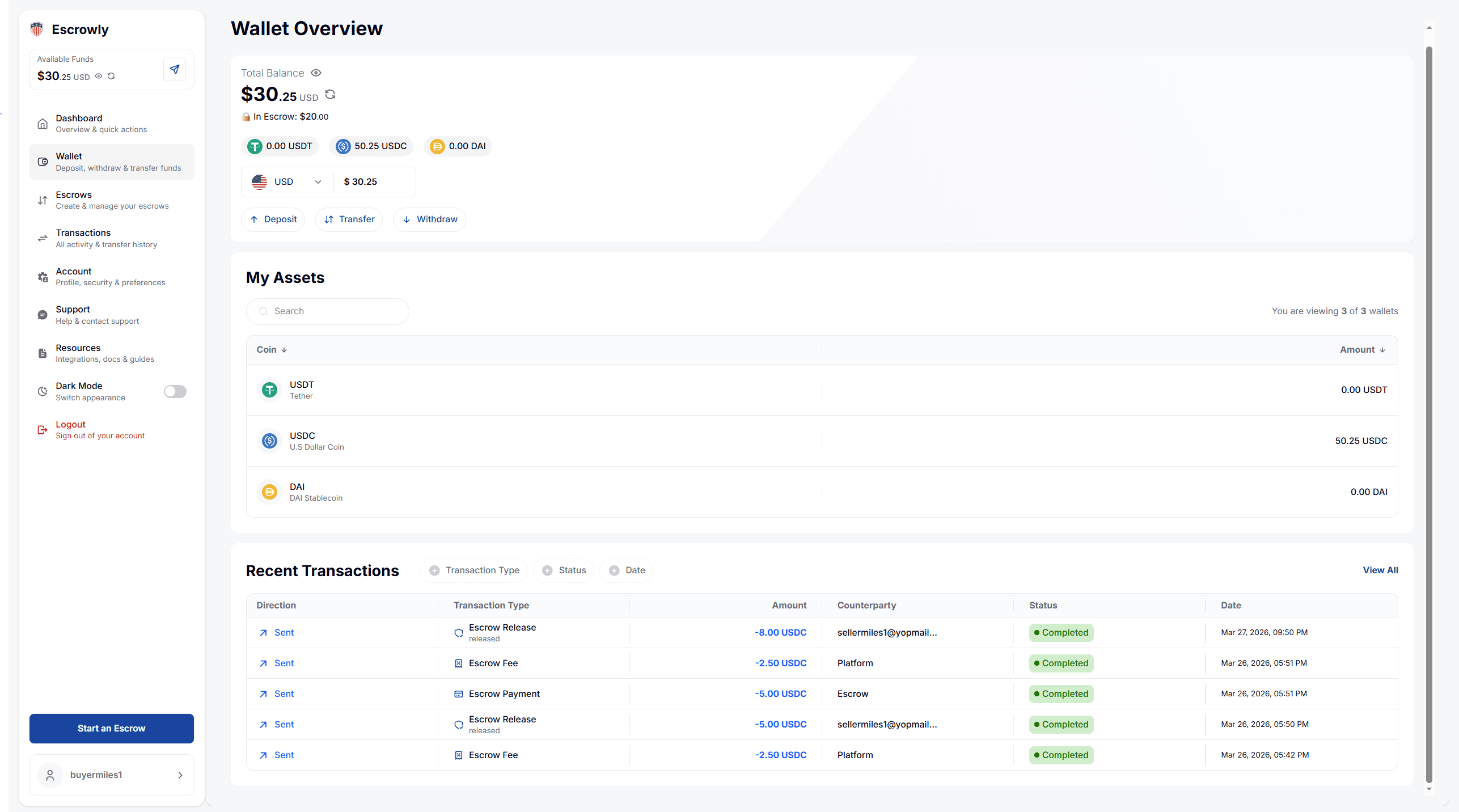Click the USDT chip in balance card

coord(280,146)
